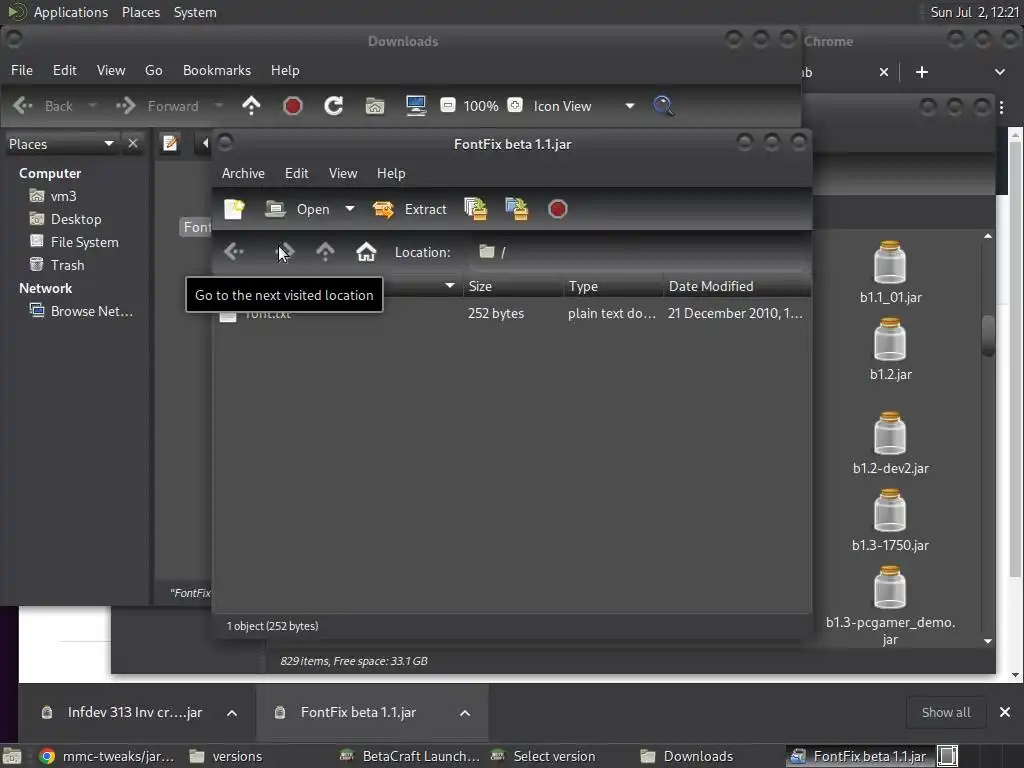The width and height of the screenshot is (1024, 768).
Task: Create a new archive in the FontFix window
Action: [234, 209]
